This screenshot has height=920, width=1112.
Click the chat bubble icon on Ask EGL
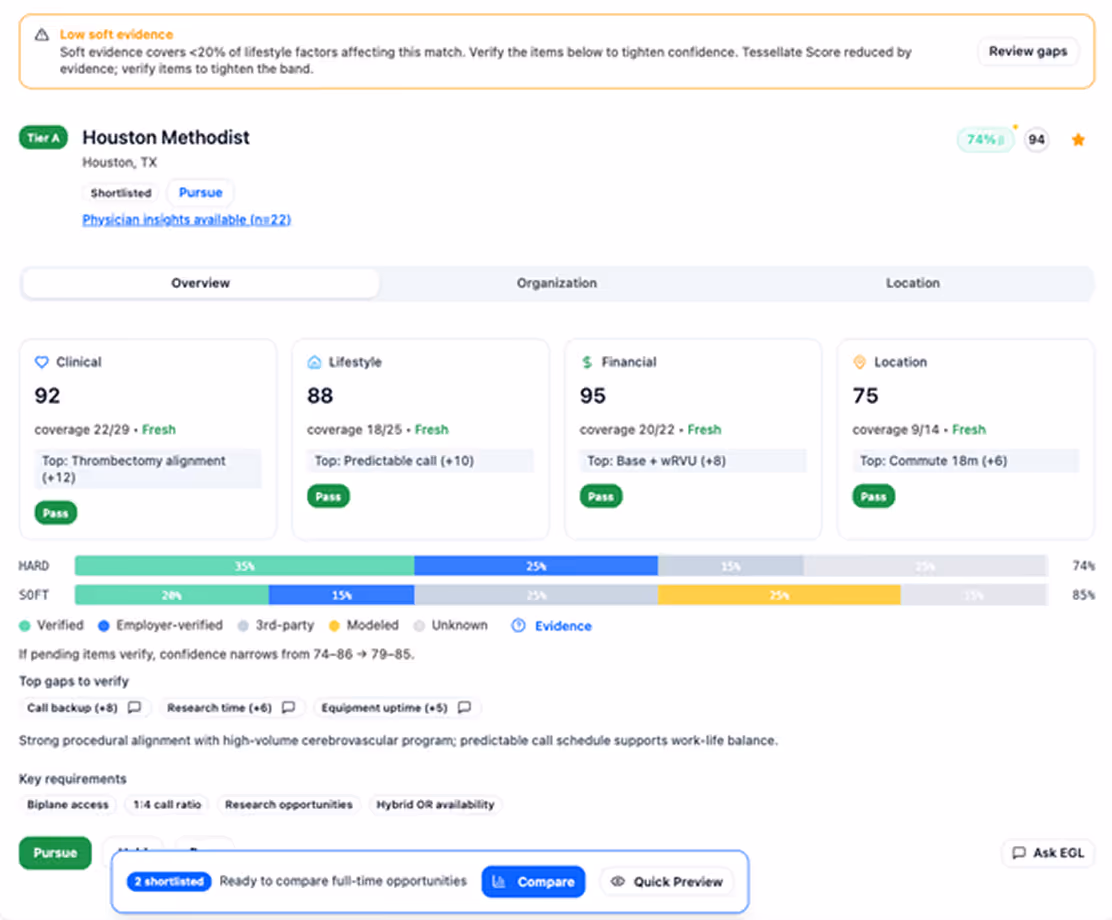click(1019, 853)
